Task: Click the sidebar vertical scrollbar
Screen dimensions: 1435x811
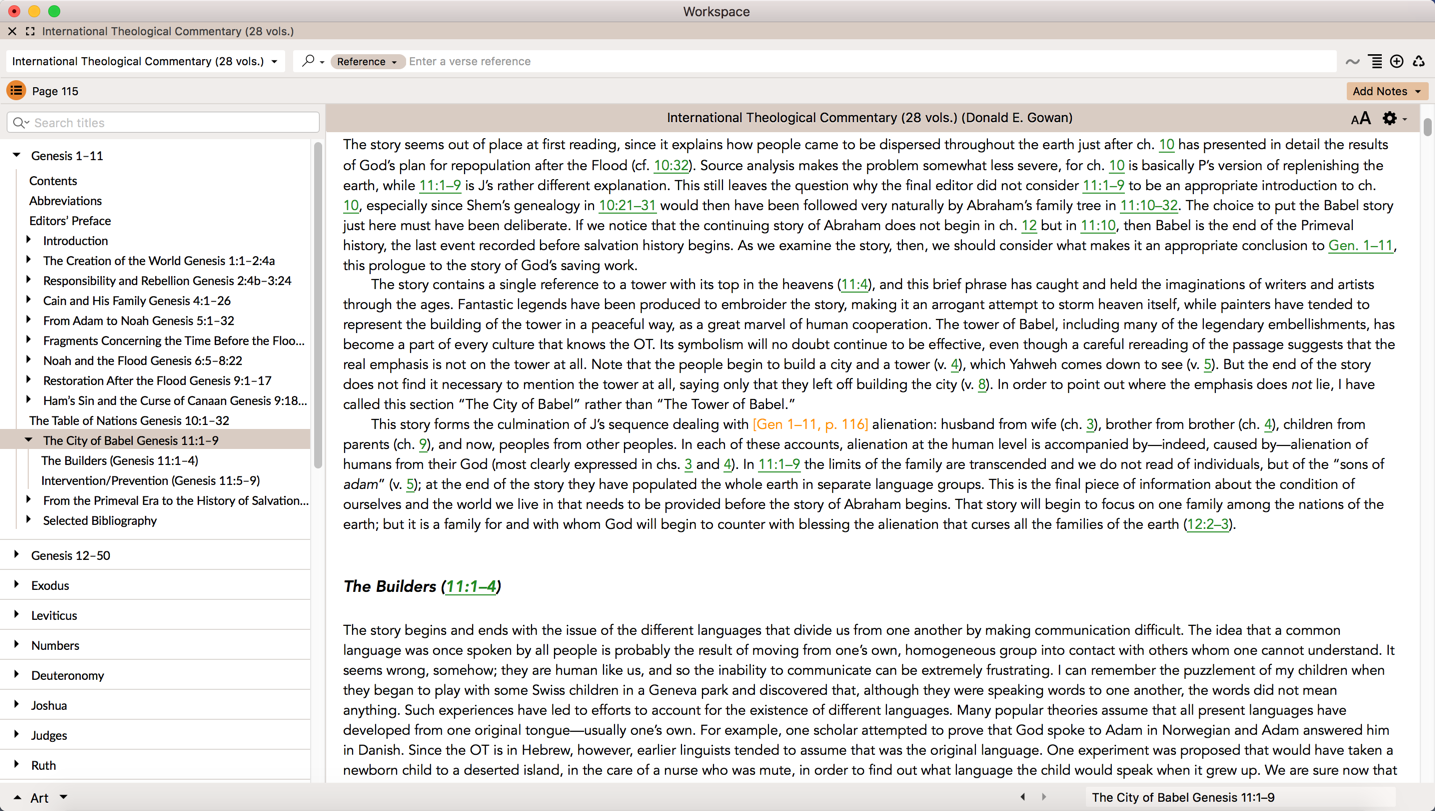Action: 318,305
